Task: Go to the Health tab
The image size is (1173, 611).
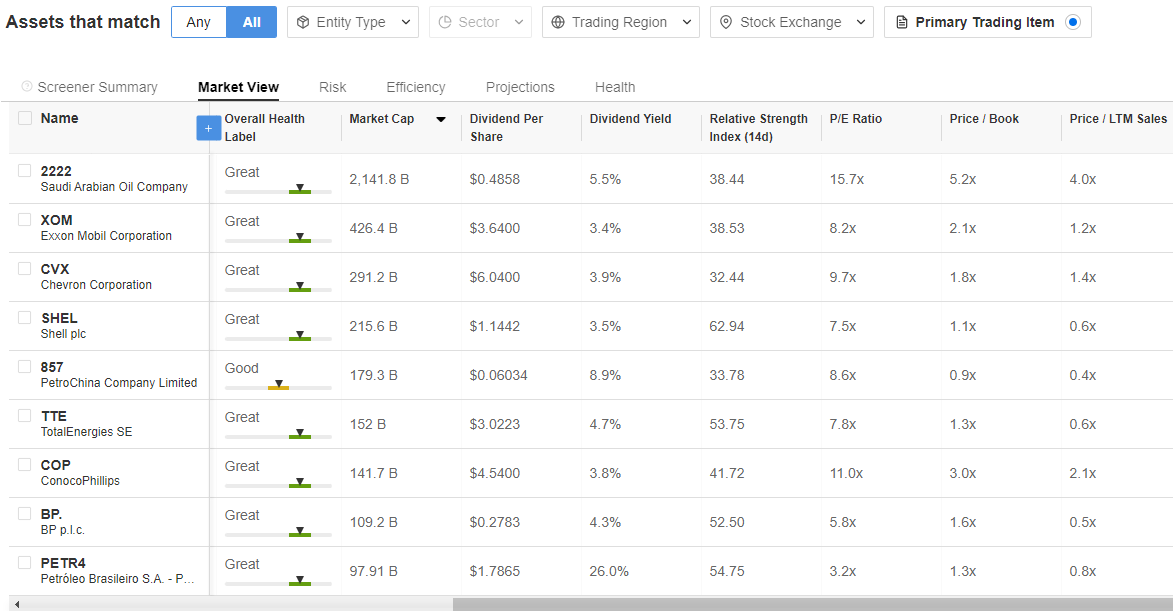Action: tap(615, 87)
